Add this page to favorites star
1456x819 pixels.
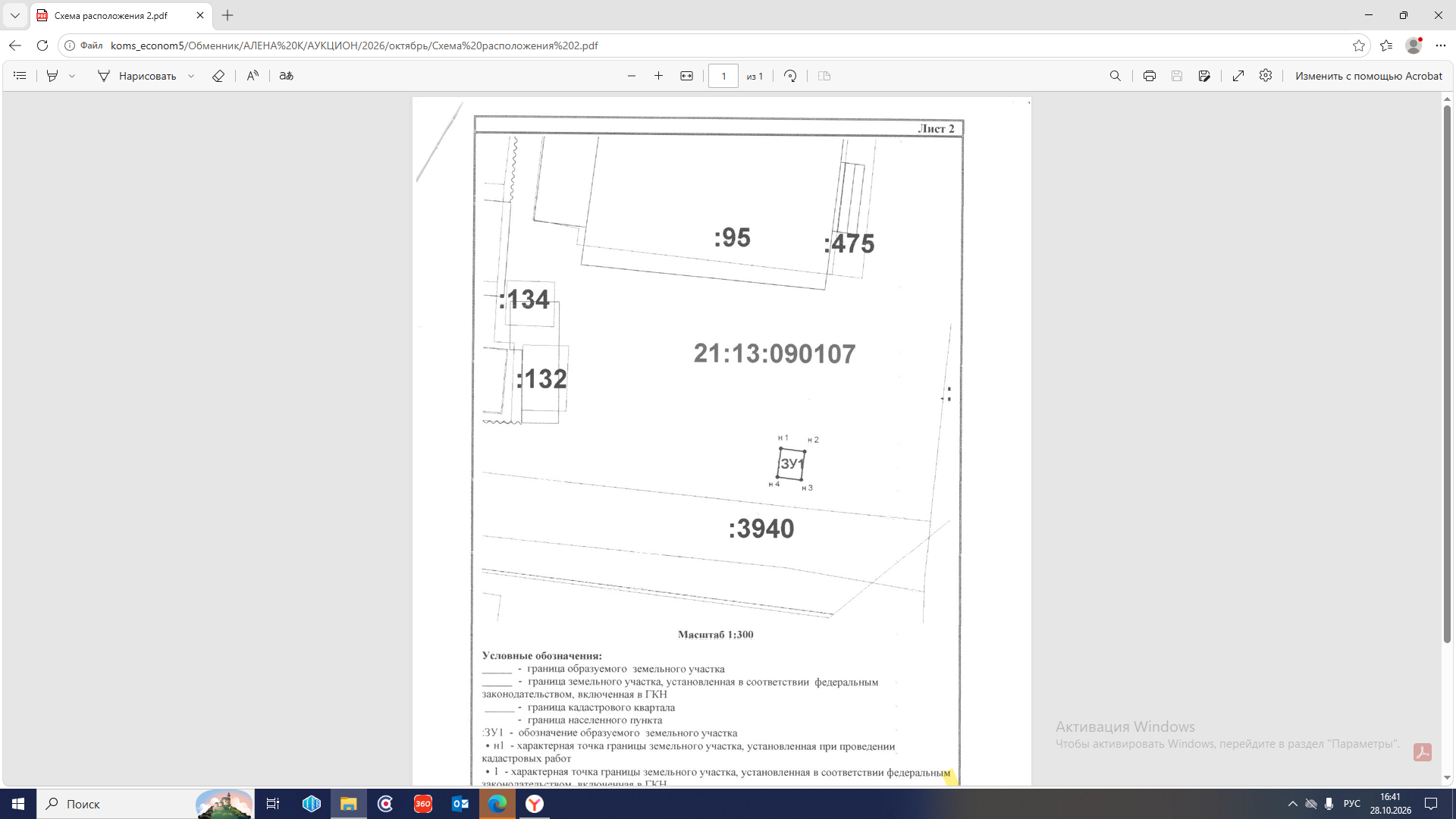tap(1359, 45)
